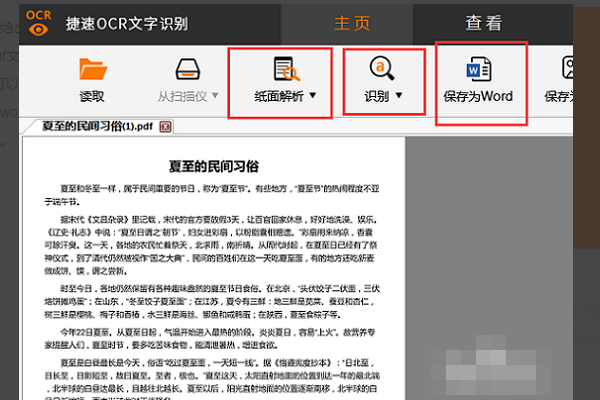Switch to the 查看 tab
Viewport: 600px width, 400px height.
[483, 23]
